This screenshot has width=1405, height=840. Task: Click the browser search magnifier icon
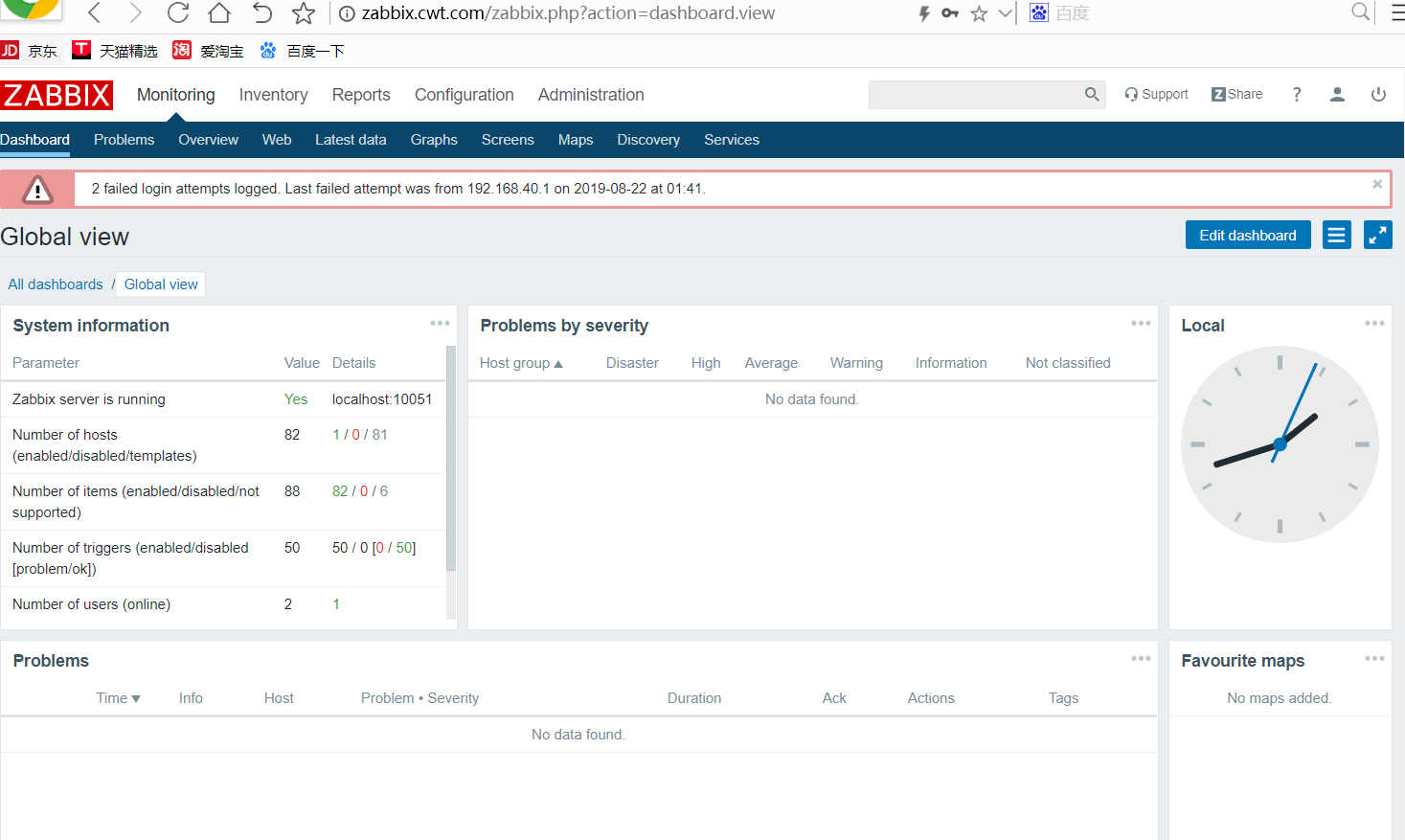point(1360,12)
